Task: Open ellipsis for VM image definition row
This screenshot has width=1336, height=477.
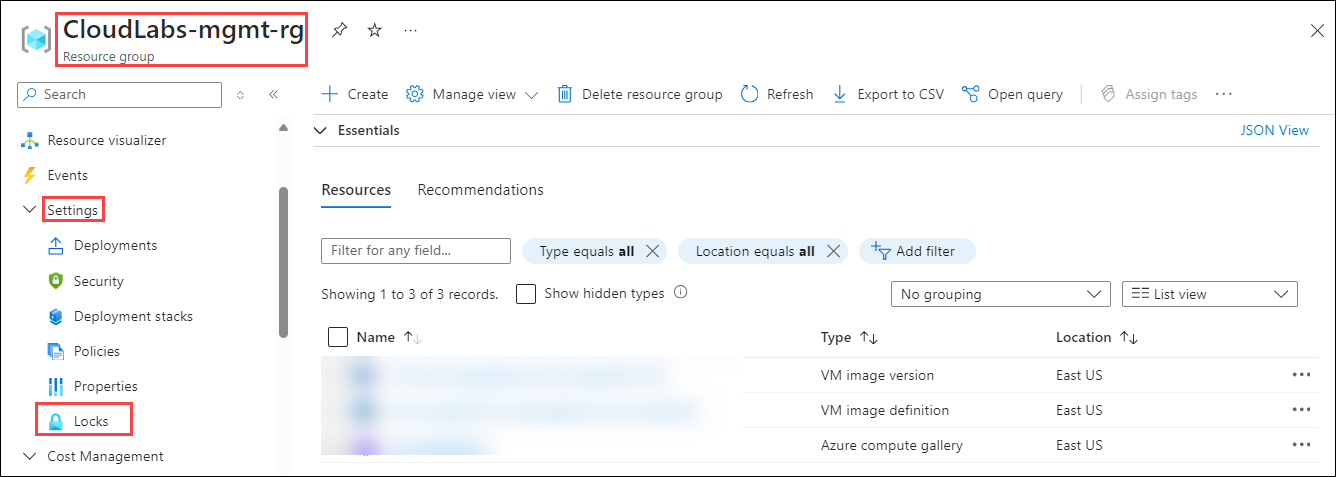Action: pos(1301,410)
